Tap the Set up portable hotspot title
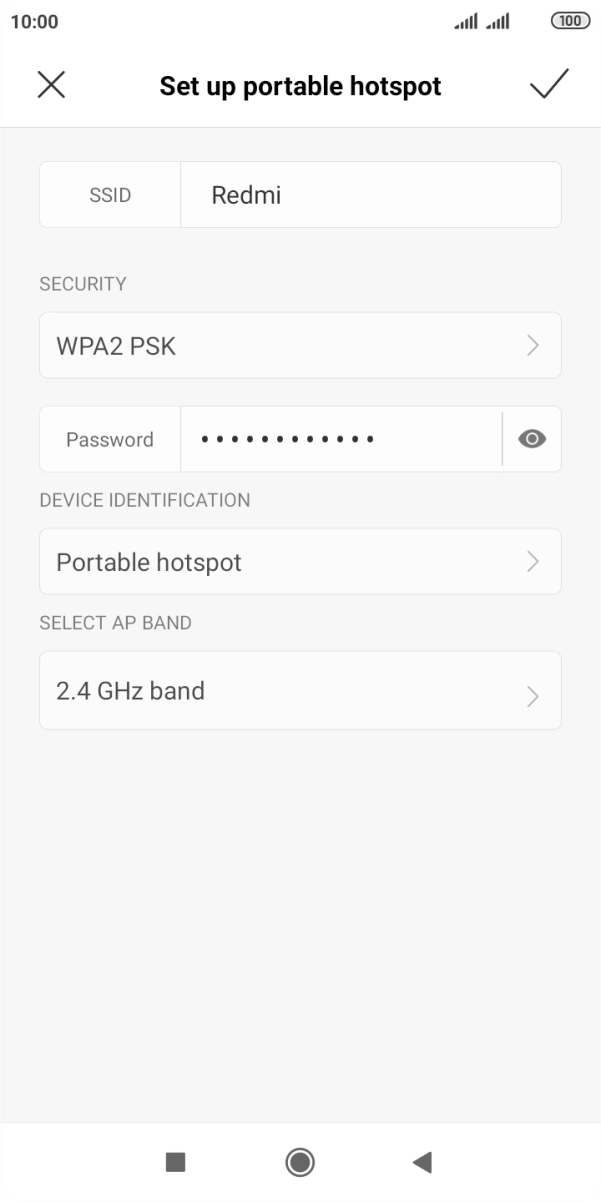Screen dimensions: 601x1202 (x=300, y=86)
